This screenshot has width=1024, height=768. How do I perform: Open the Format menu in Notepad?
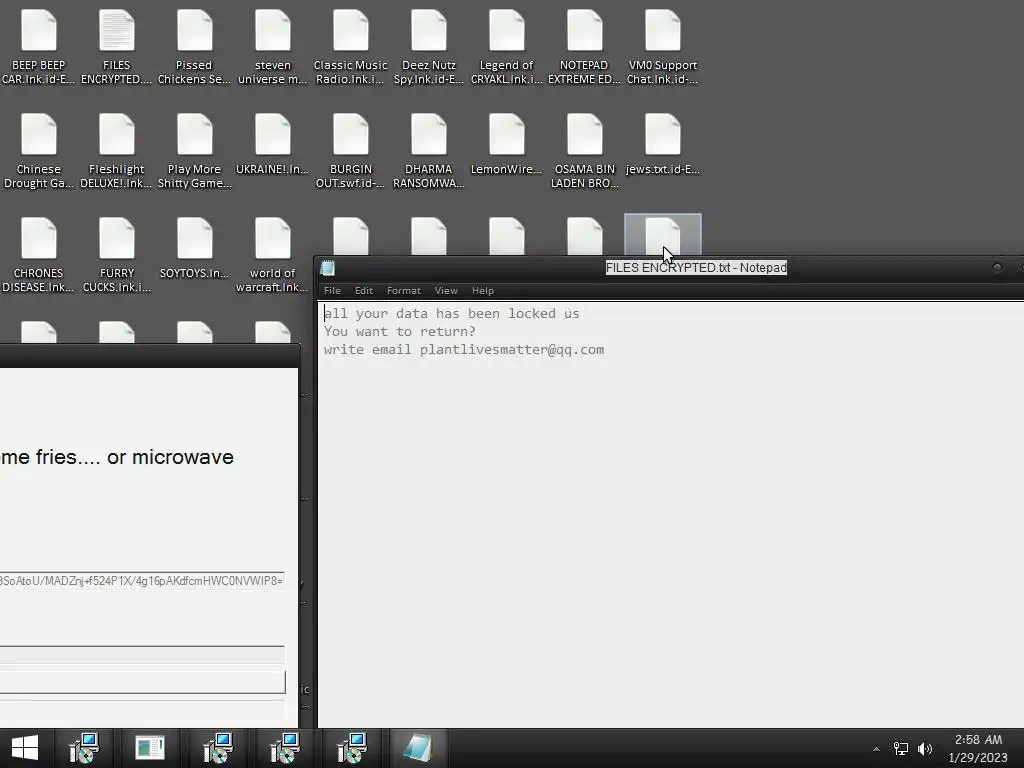pos(404,291)
